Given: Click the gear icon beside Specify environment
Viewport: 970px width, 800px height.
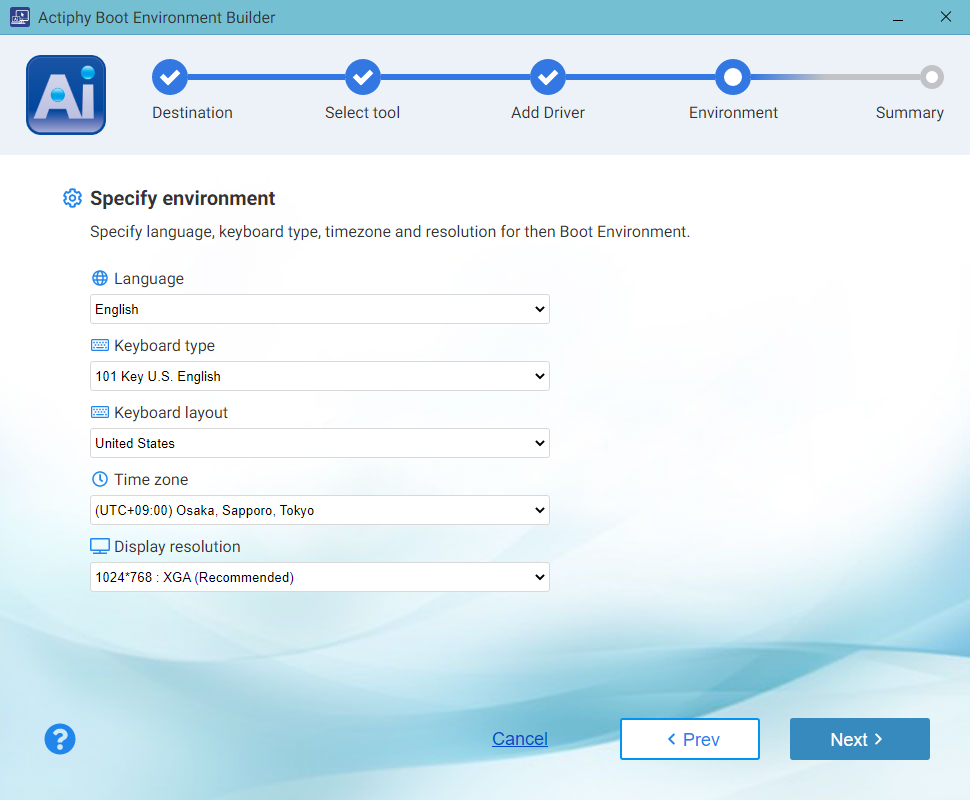Looking at the screenshot, I should [72, 198].
